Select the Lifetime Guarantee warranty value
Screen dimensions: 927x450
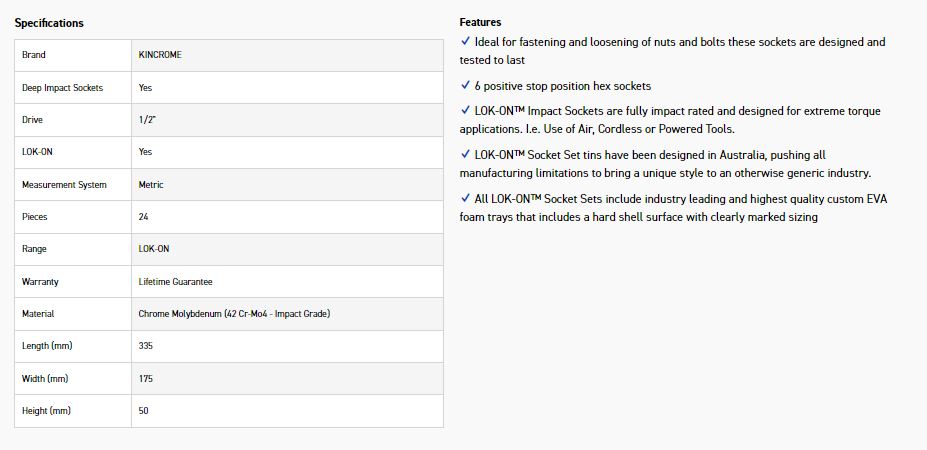175,282
